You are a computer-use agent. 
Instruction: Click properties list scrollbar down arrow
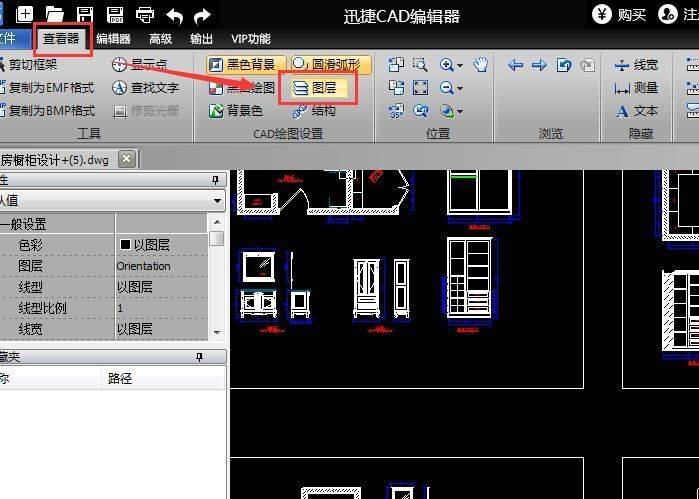(217, 332)
